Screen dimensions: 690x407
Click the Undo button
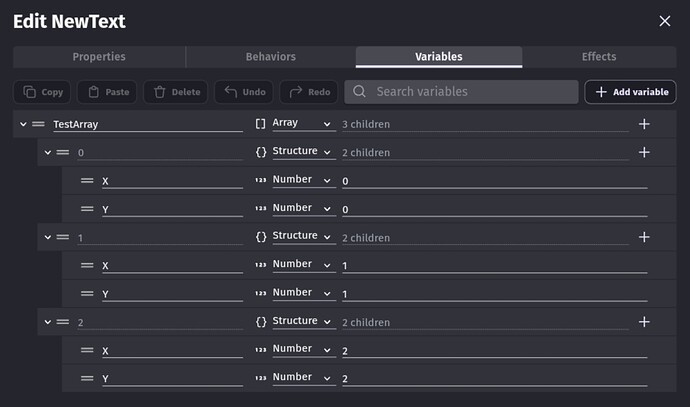point(244,92)
